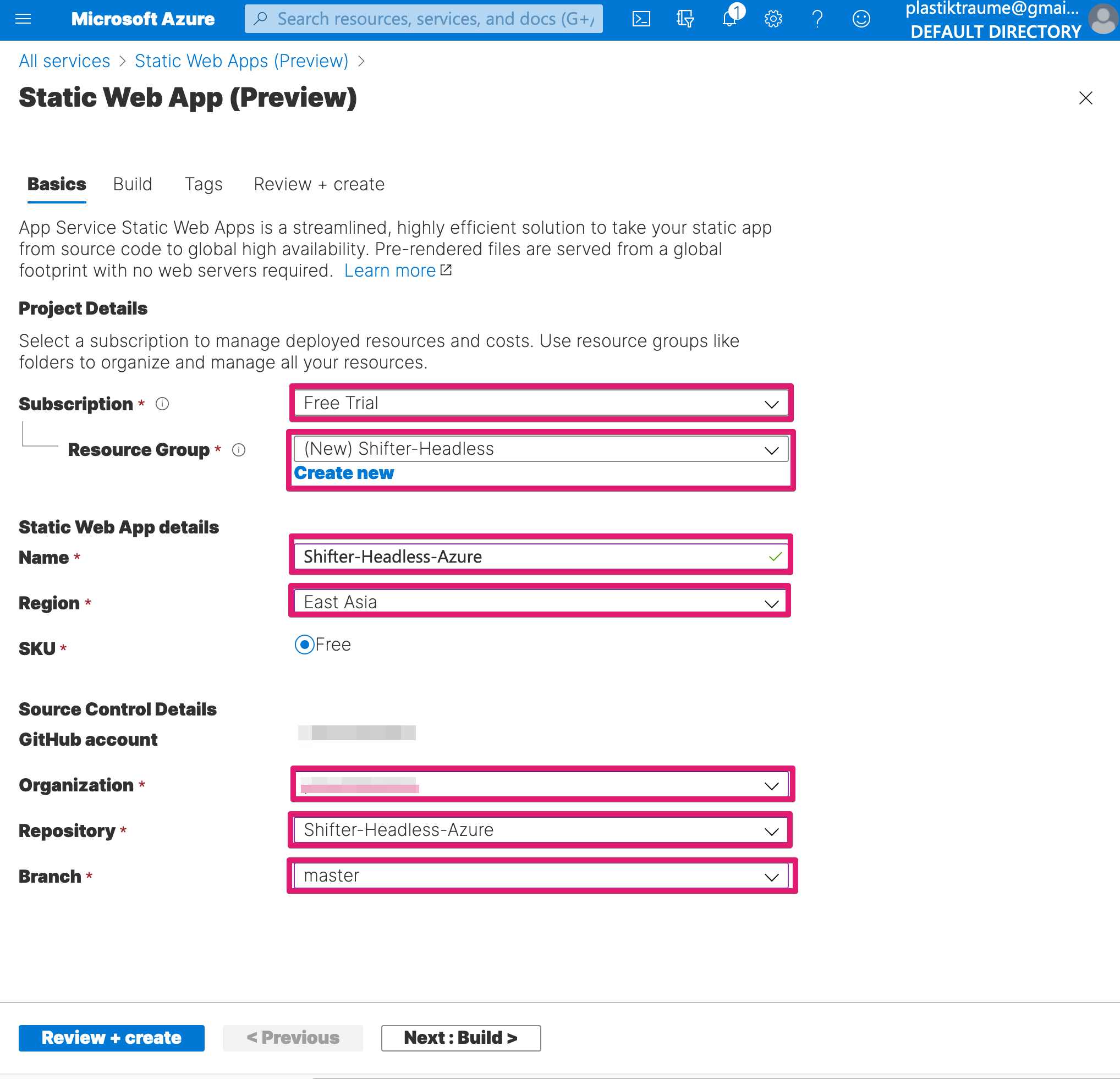
Task: Switch to the Review + create tab
Action: [x=319, y=184]
